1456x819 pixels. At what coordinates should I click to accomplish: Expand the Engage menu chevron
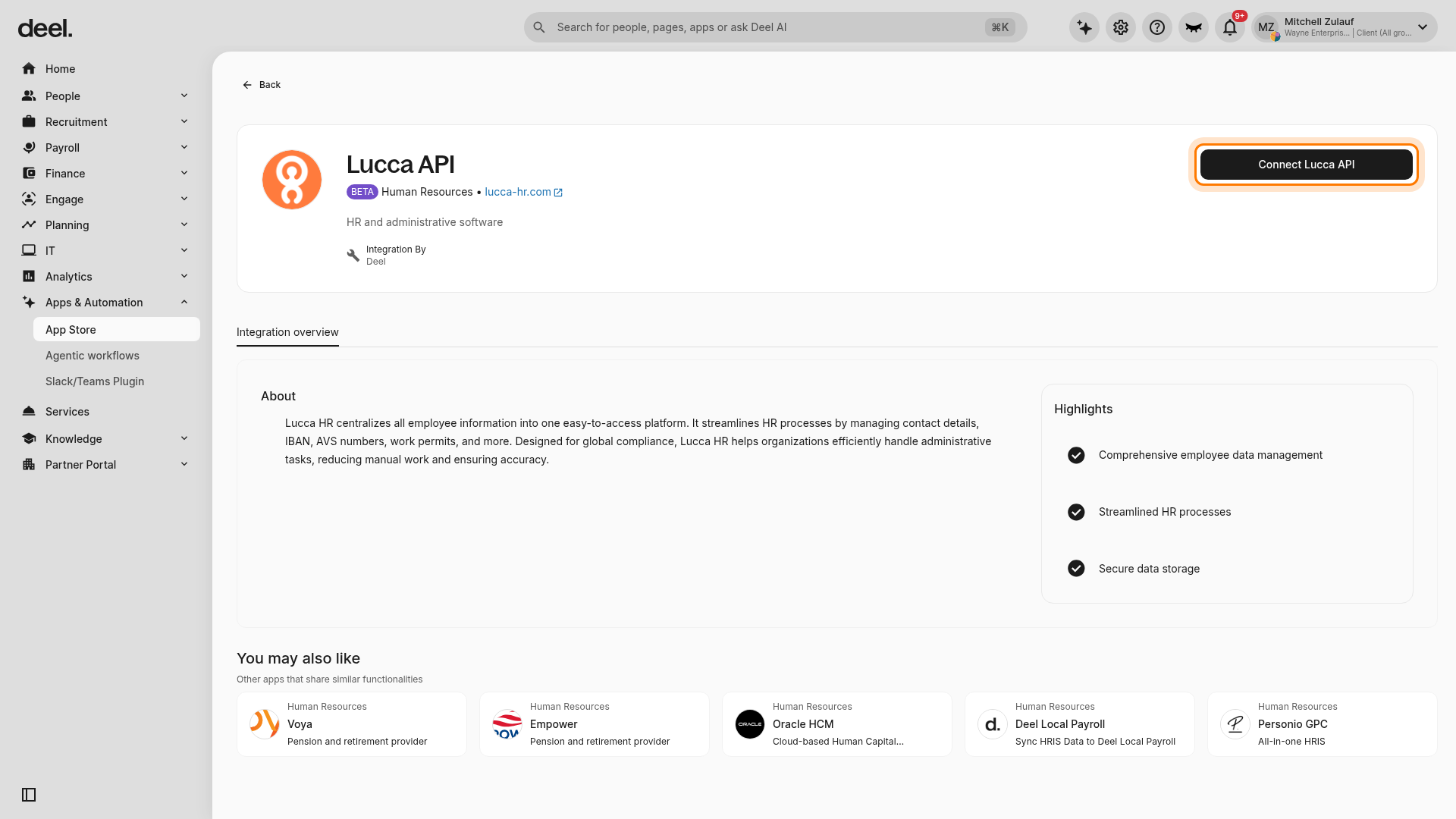tap(184, 199)
